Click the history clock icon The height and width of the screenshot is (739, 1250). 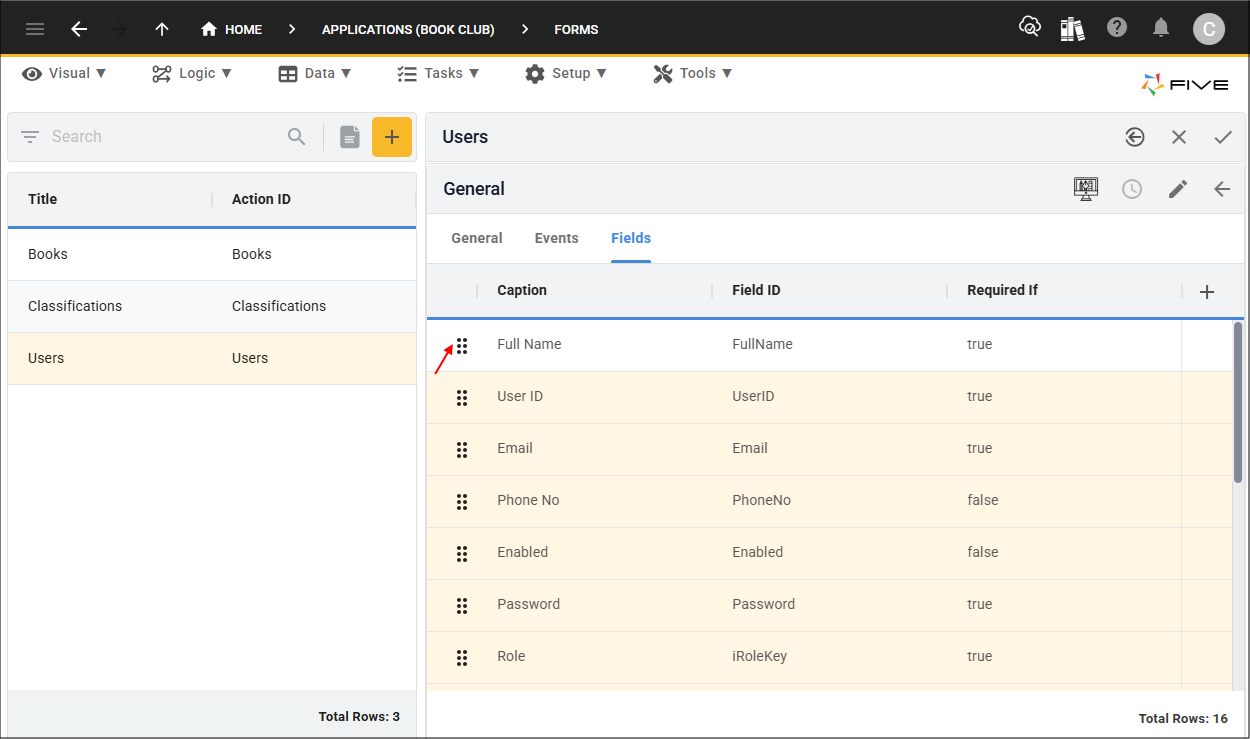(1132, 189)
